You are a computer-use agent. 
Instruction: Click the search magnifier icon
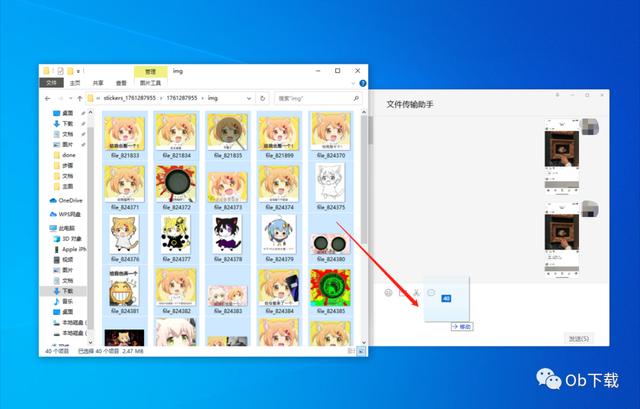[x=356, y=98]
